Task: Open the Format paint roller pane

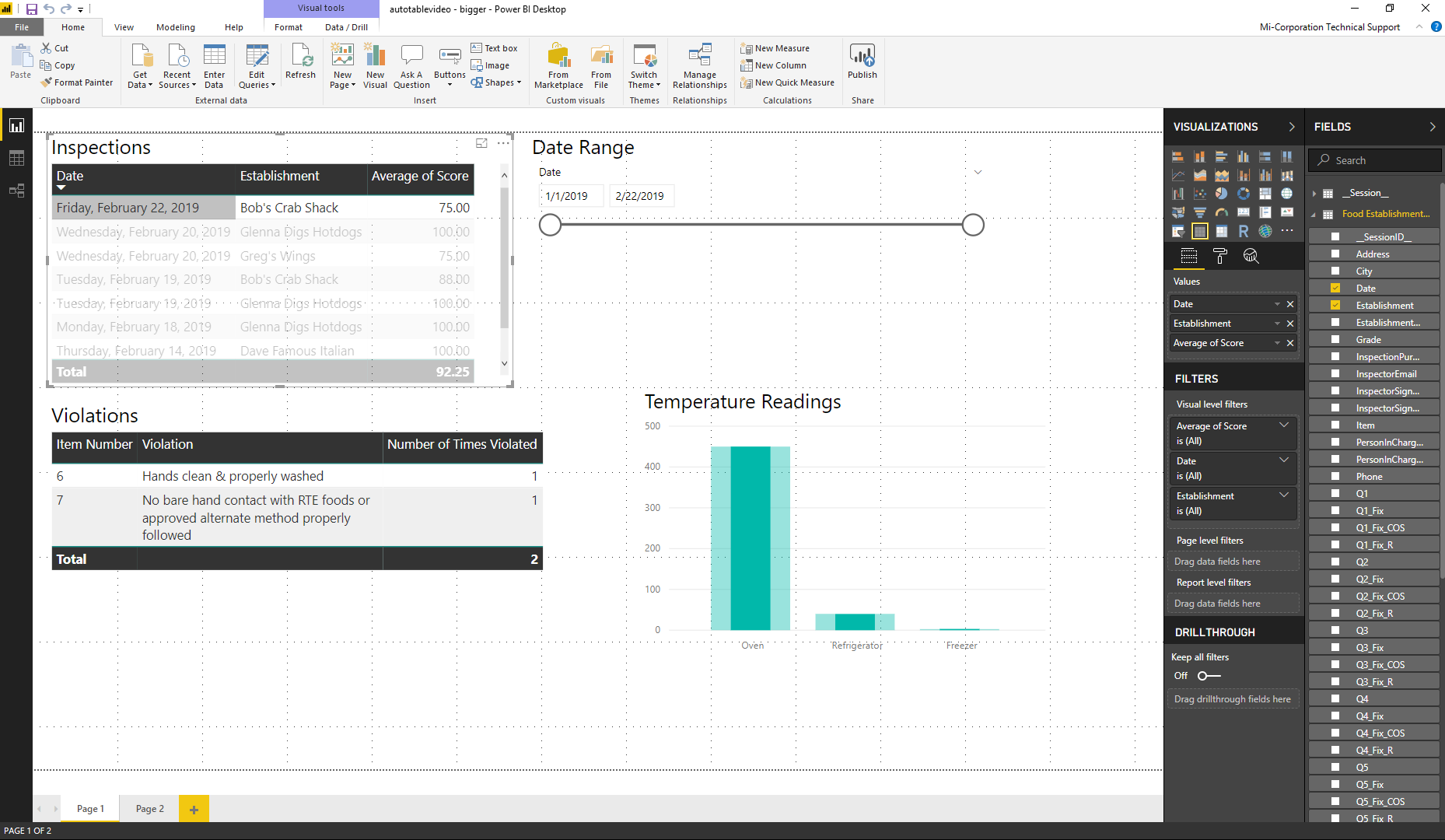Action: point(1220,256)
